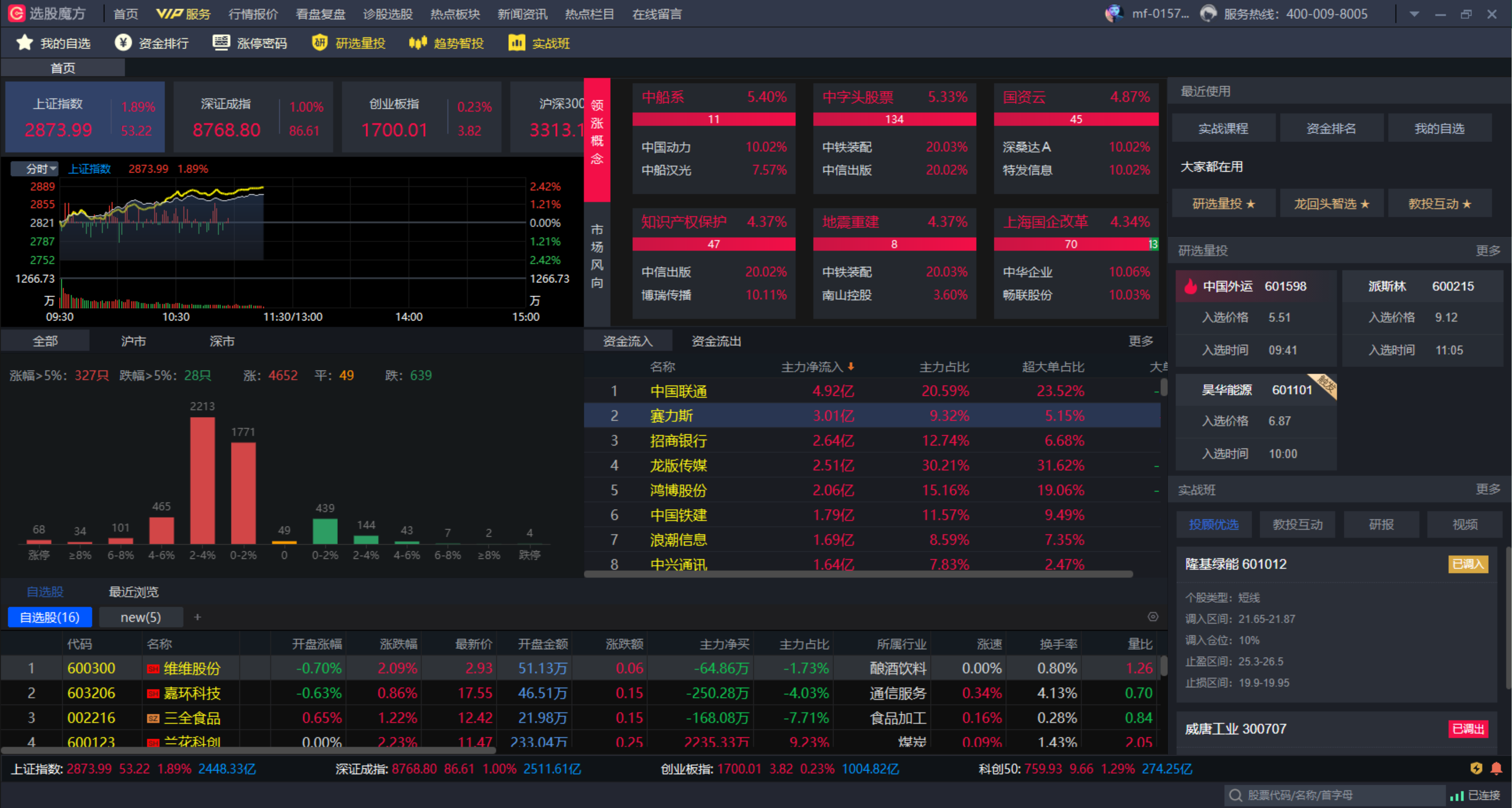Click the 涨停密码 keyboard icon

tap(221, 43)
